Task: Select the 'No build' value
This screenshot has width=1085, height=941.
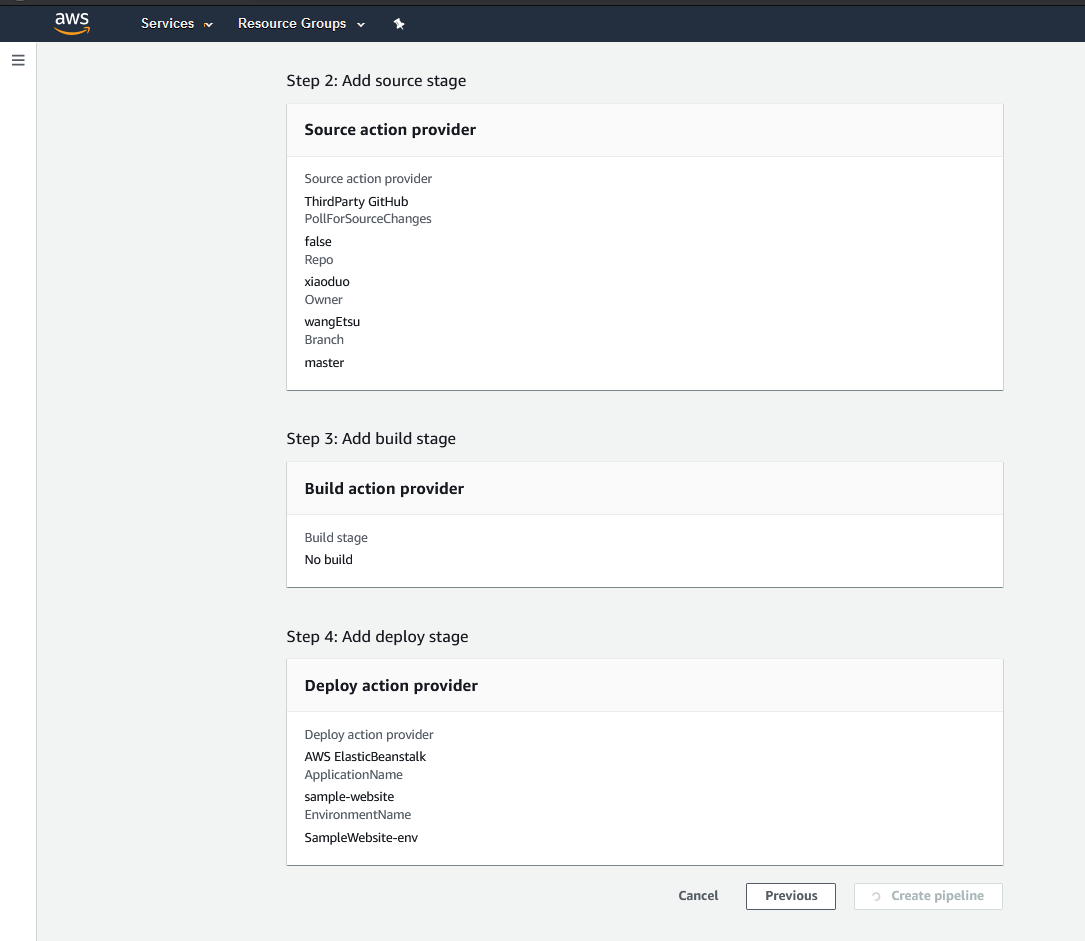Action: 329,559
